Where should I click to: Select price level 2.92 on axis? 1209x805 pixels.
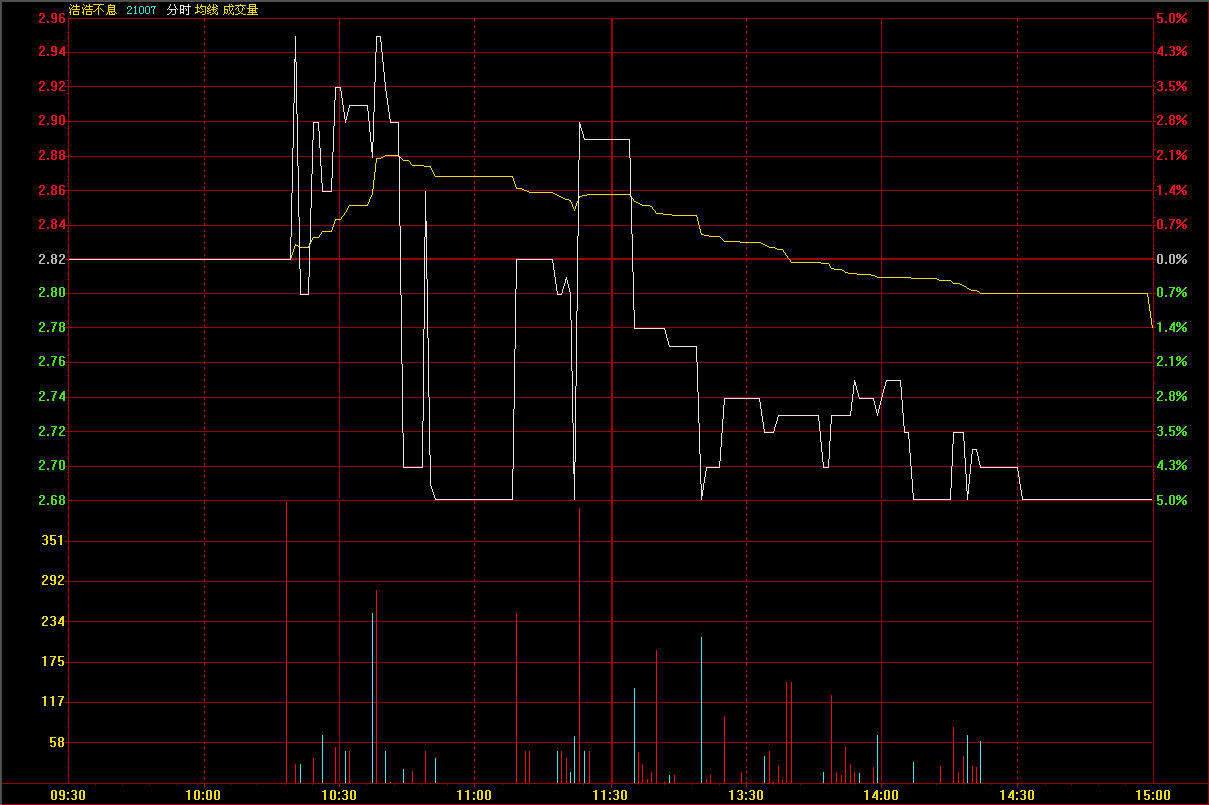(x=52, y=87)
